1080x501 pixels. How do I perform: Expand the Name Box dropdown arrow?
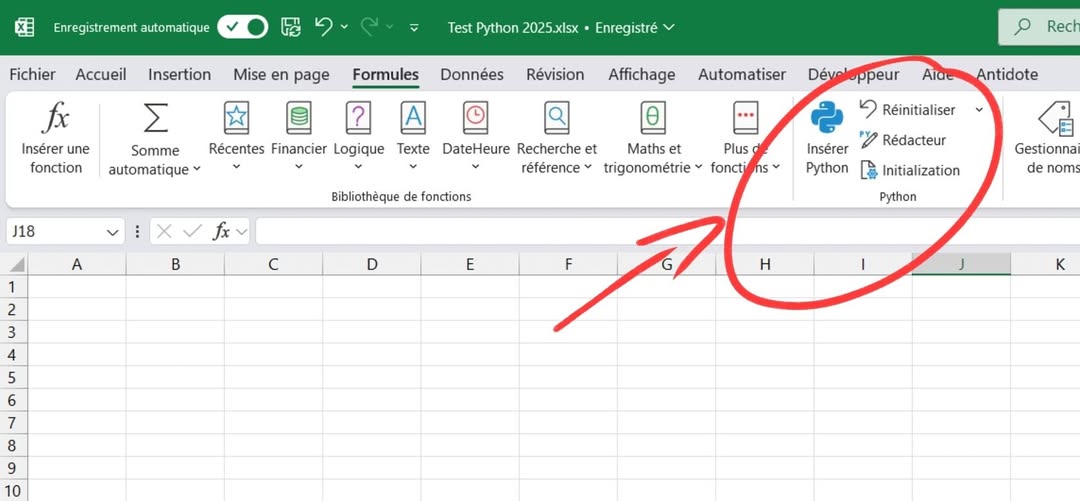click(113, 232)
